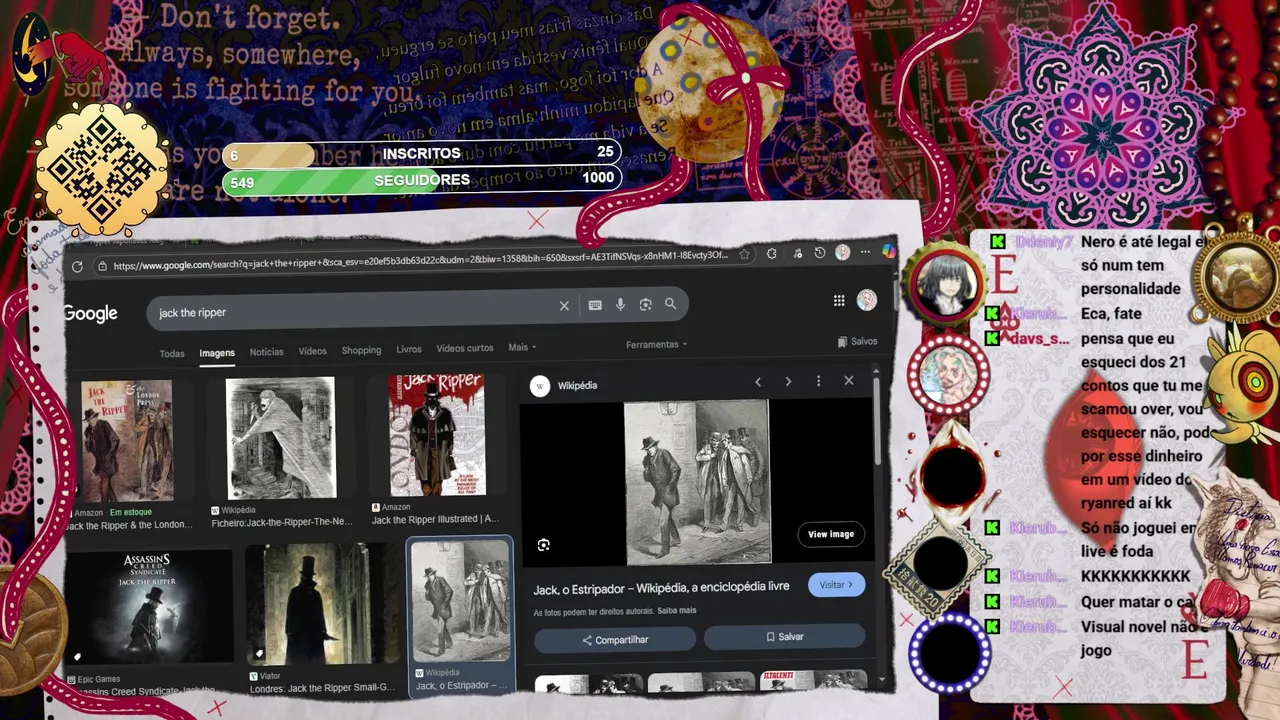Start voice search with microphone
The image size is (1280, 720).
point(620,305)
